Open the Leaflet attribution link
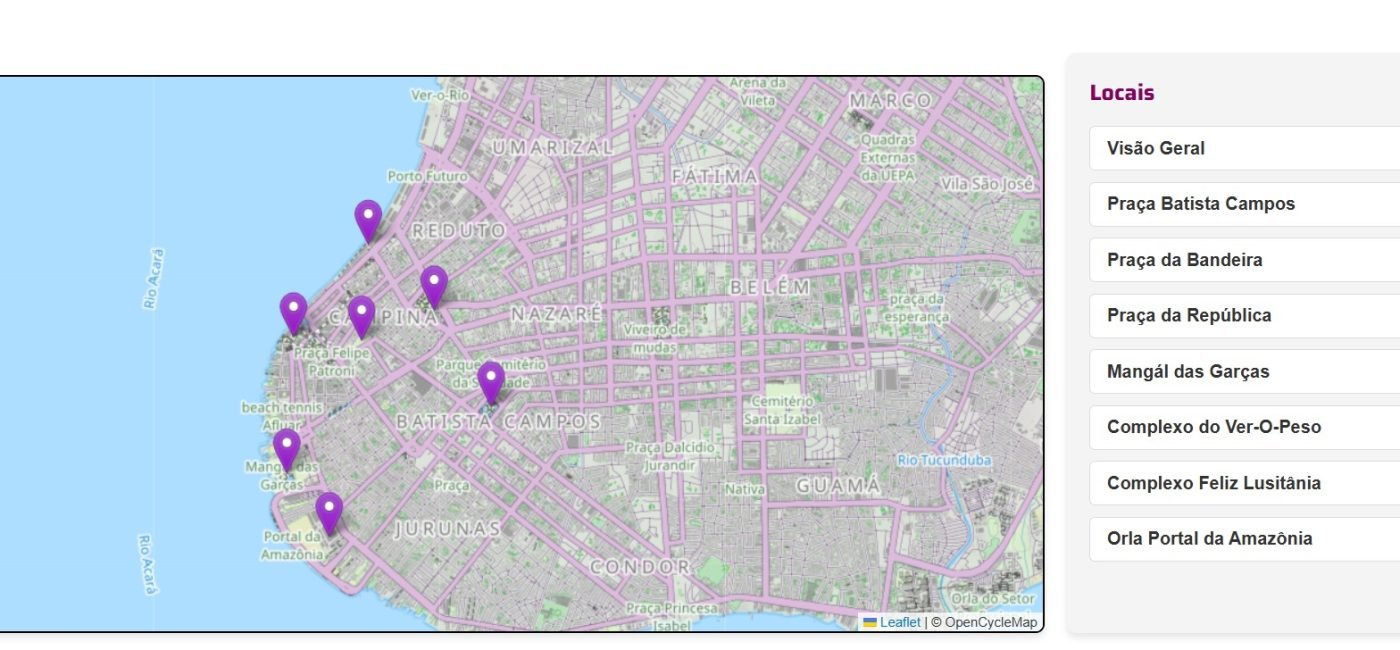The width and height of the screenshot is (1400, 650). [x=900, y=622]
